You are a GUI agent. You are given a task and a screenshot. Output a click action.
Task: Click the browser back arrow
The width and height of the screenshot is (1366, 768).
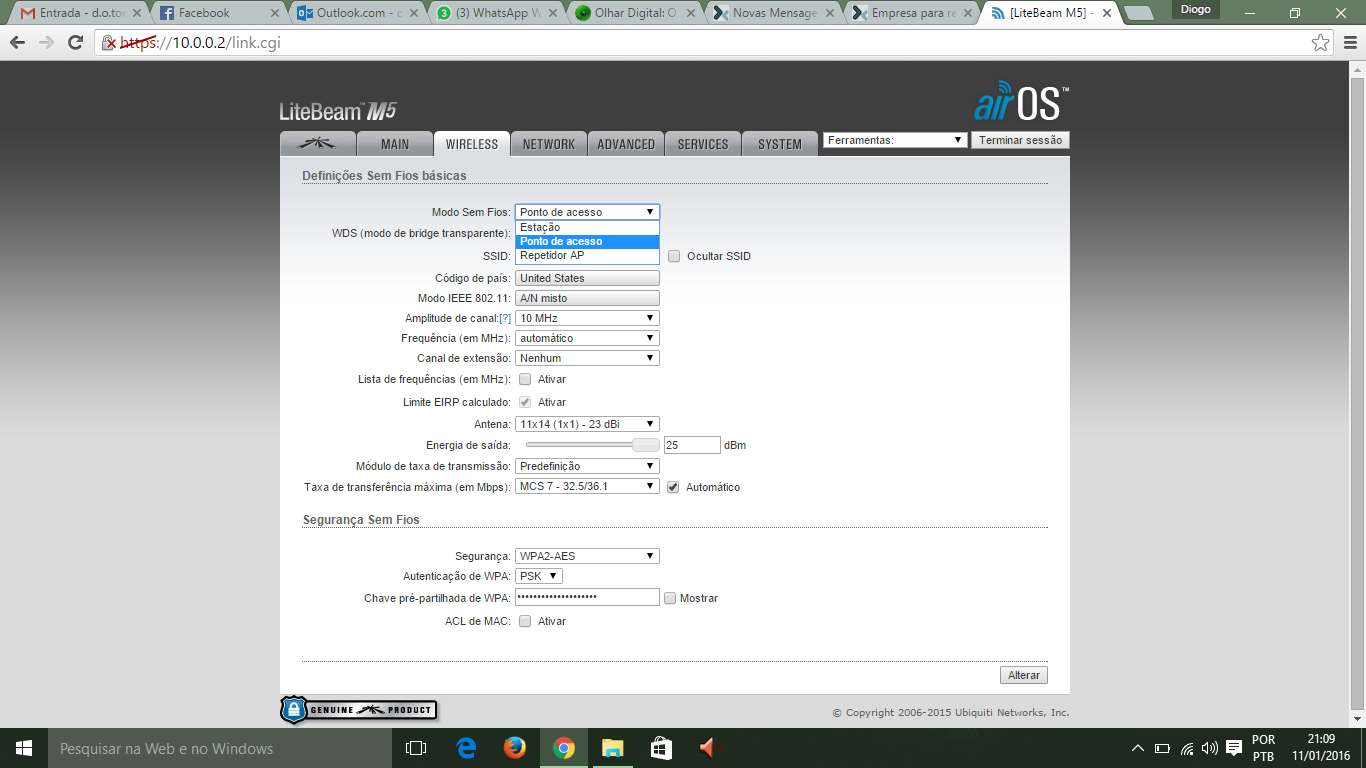pos(17,43)
